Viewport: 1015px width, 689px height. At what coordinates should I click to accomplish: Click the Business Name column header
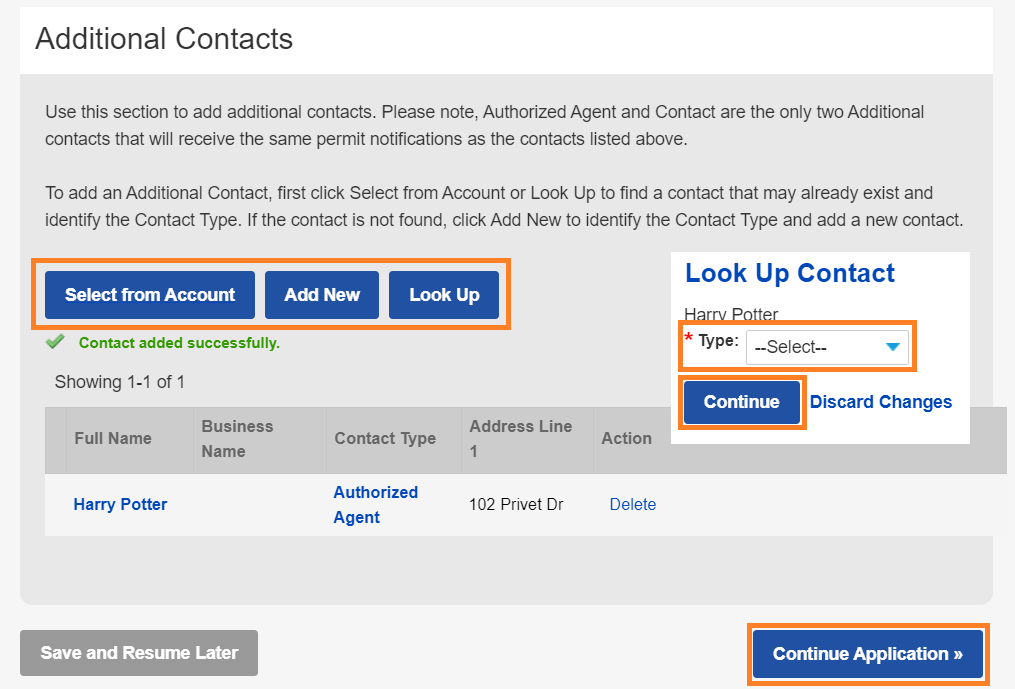tap(237, 439)
